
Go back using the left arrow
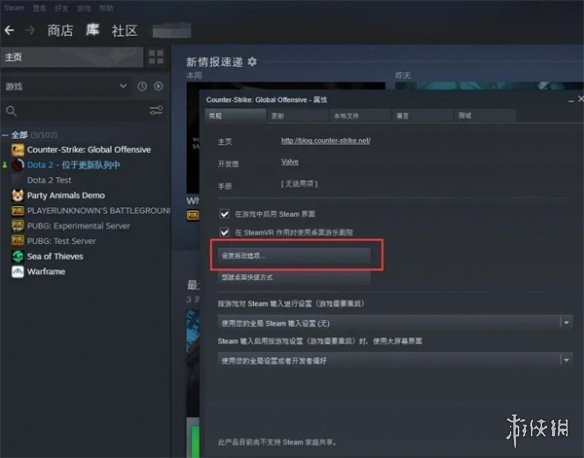(9, 30)
